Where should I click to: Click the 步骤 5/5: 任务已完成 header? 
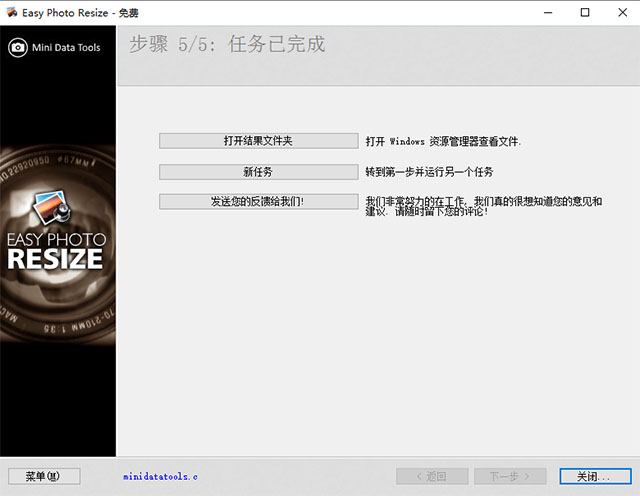[227, 45]
